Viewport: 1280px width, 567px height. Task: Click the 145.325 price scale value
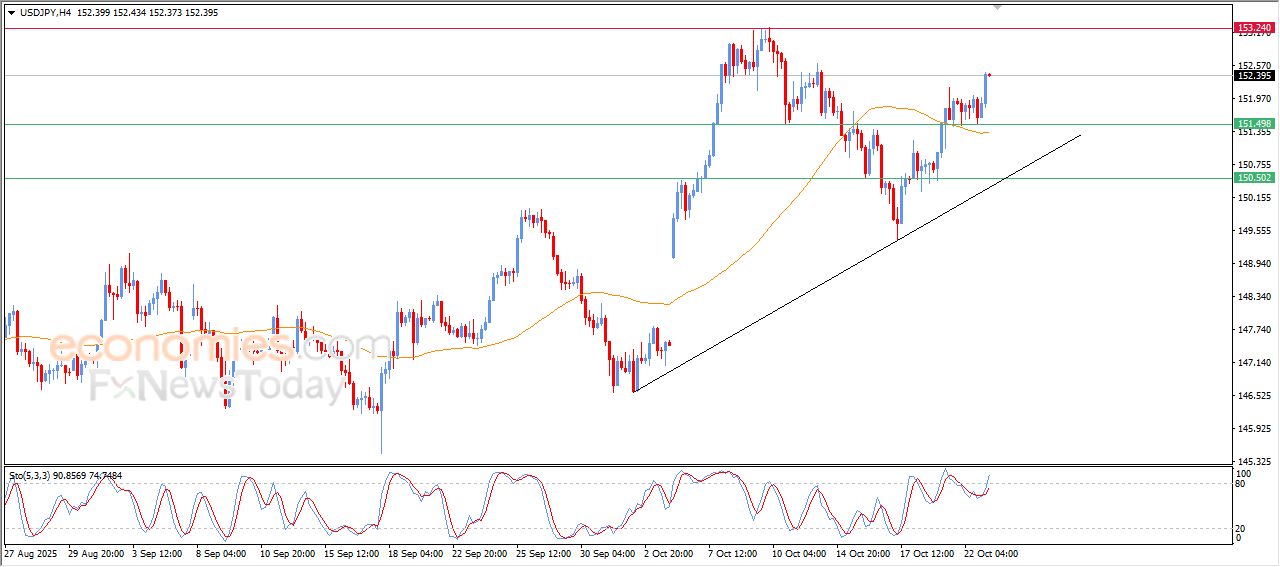pyautogui.click(x=1253, y=461)
